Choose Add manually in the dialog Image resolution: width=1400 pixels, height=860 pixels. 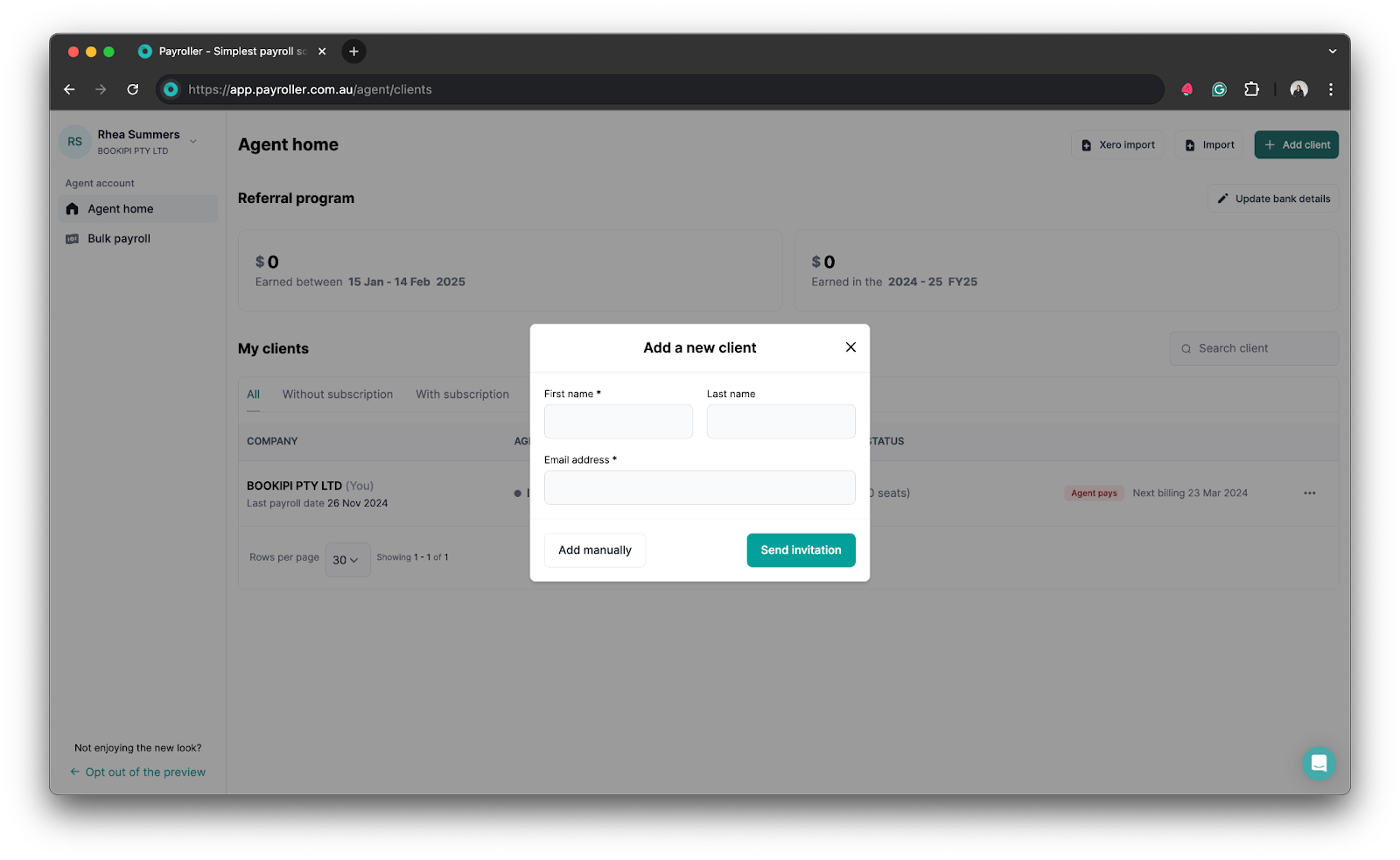coord(594,549)
